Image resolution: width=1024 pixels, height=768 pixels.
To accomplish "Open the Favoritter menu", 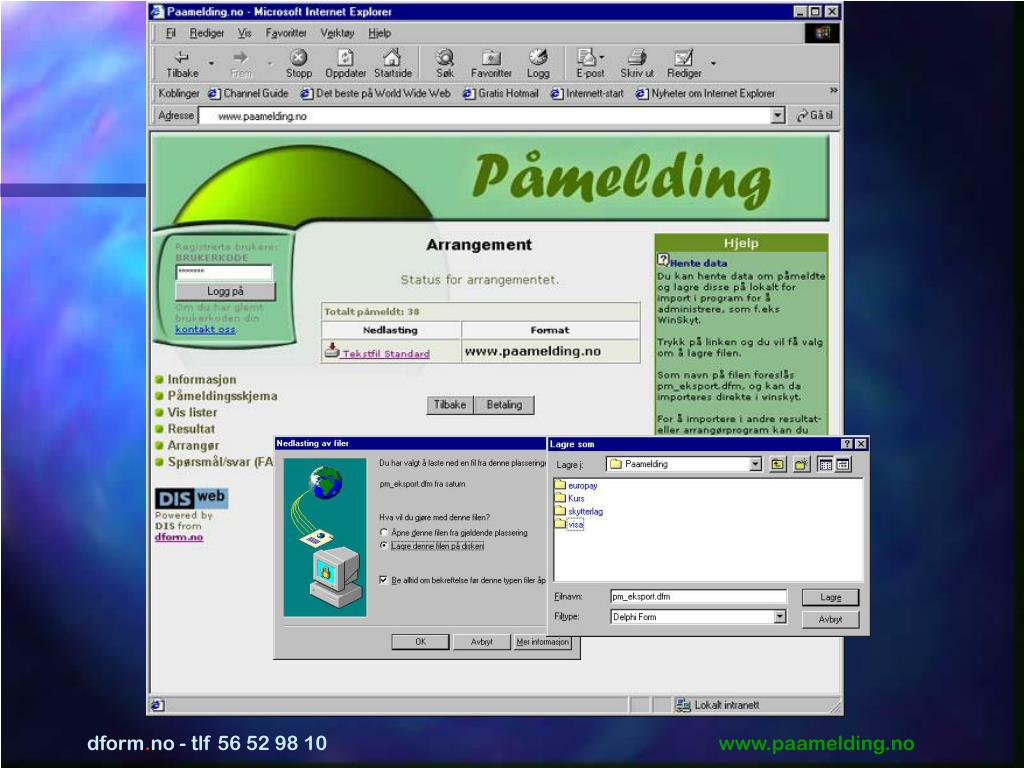I will pyautogui.click(x=286, y=33).
